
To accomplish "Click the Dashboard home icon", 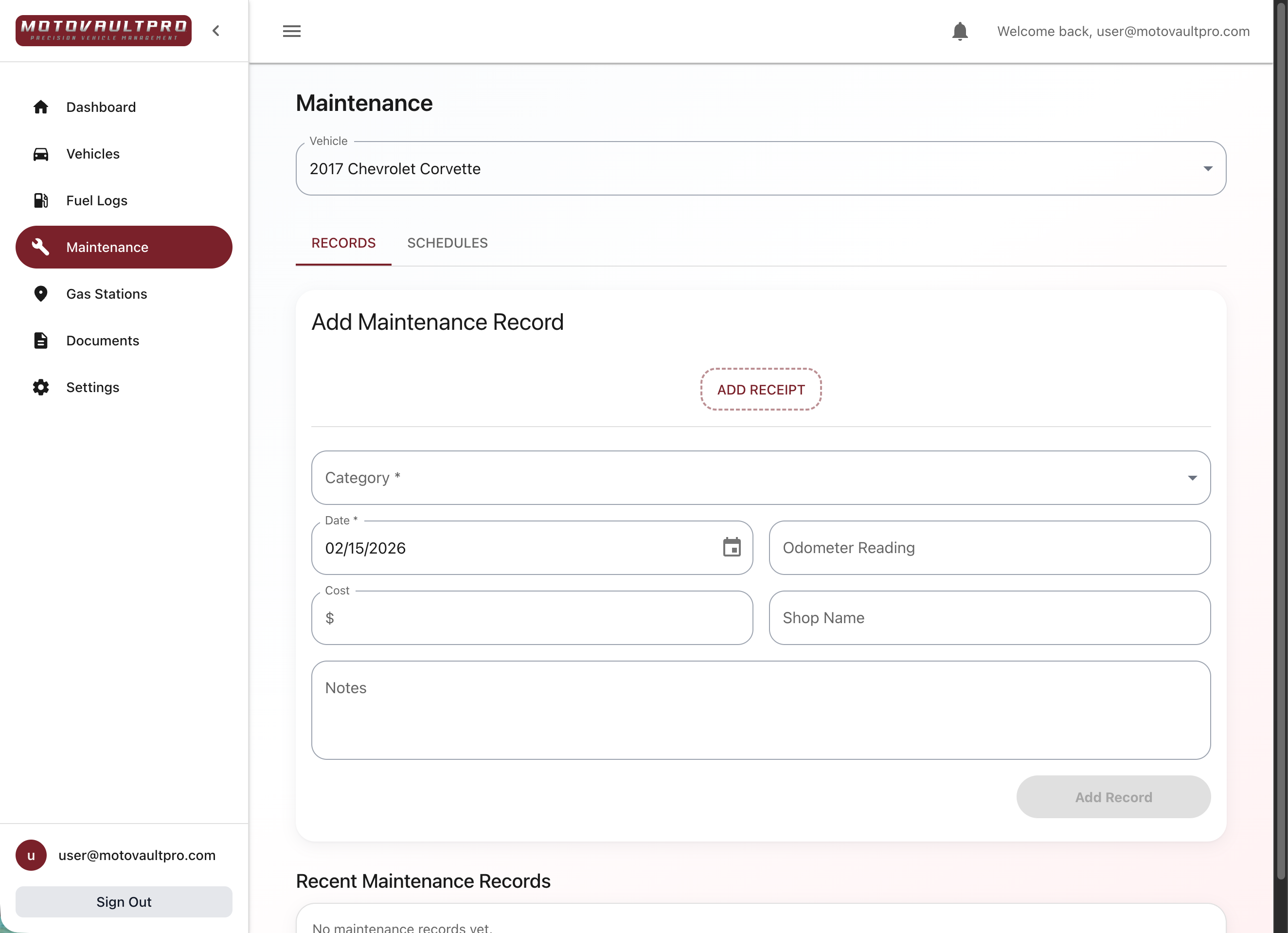I will click(41, 107).
